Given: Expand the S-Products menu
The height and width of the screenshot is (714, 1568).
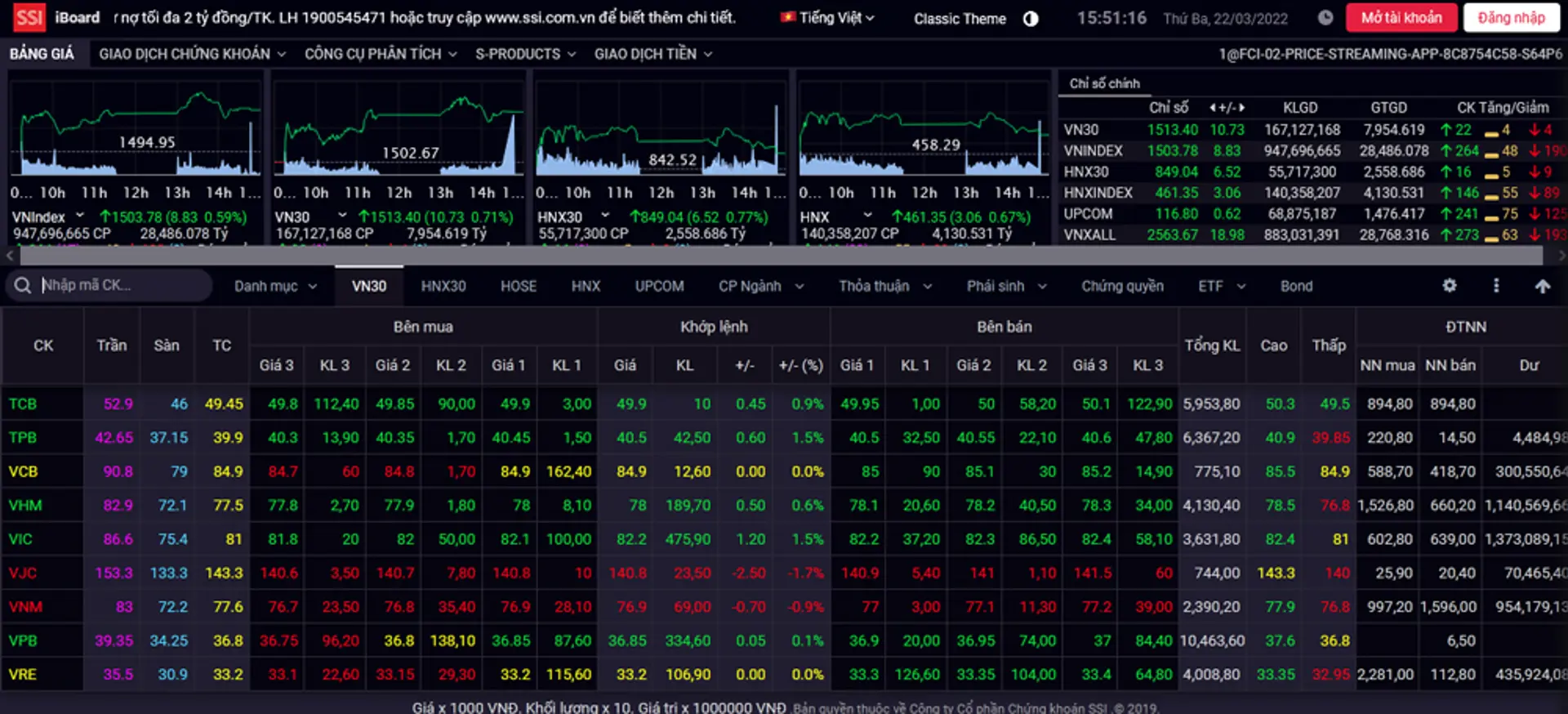Looking at the screenshot, I should coord(526,54).
